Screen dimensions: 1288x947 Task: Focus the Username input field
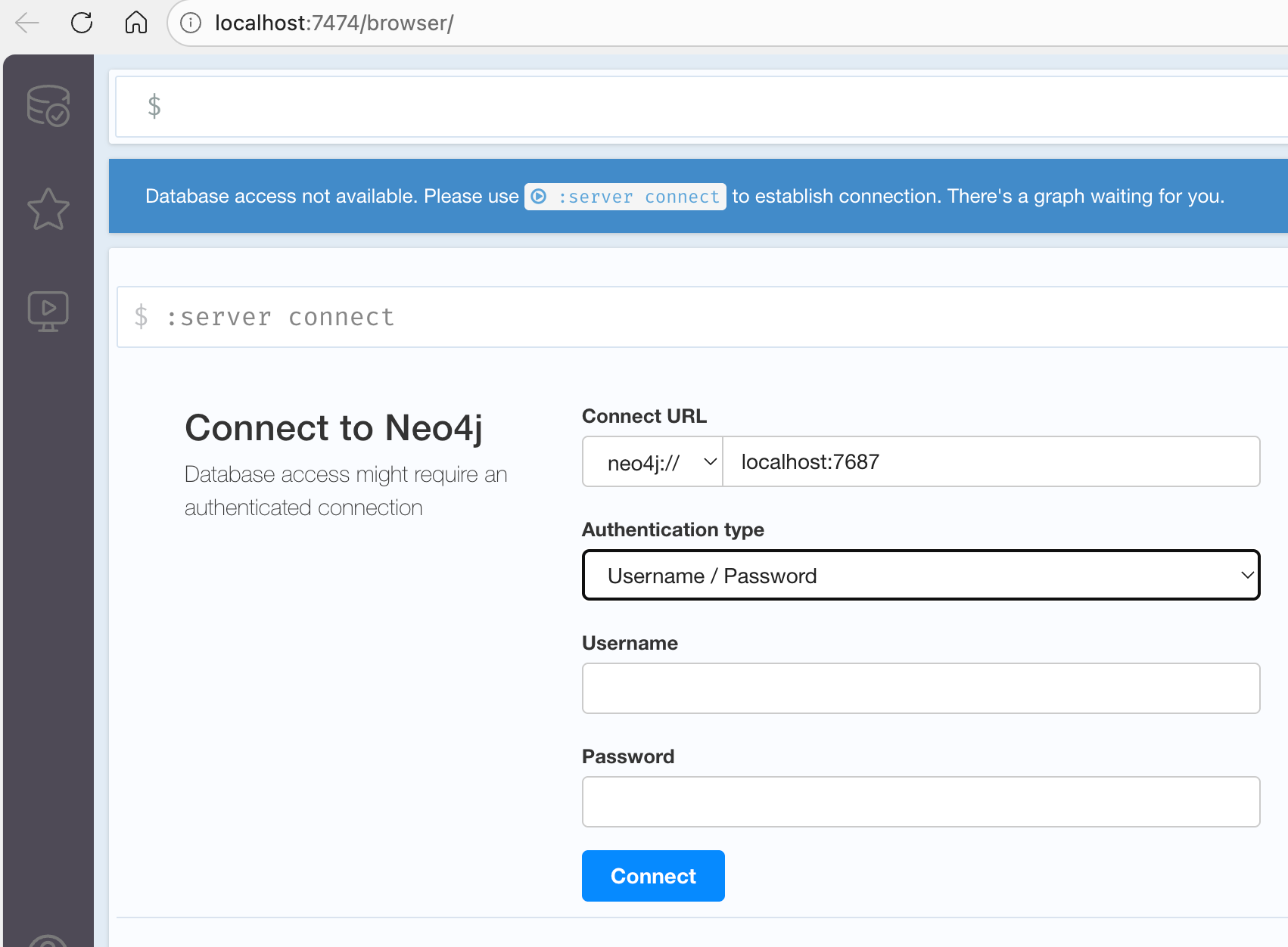pyautogui.click(x=921, y=688)
